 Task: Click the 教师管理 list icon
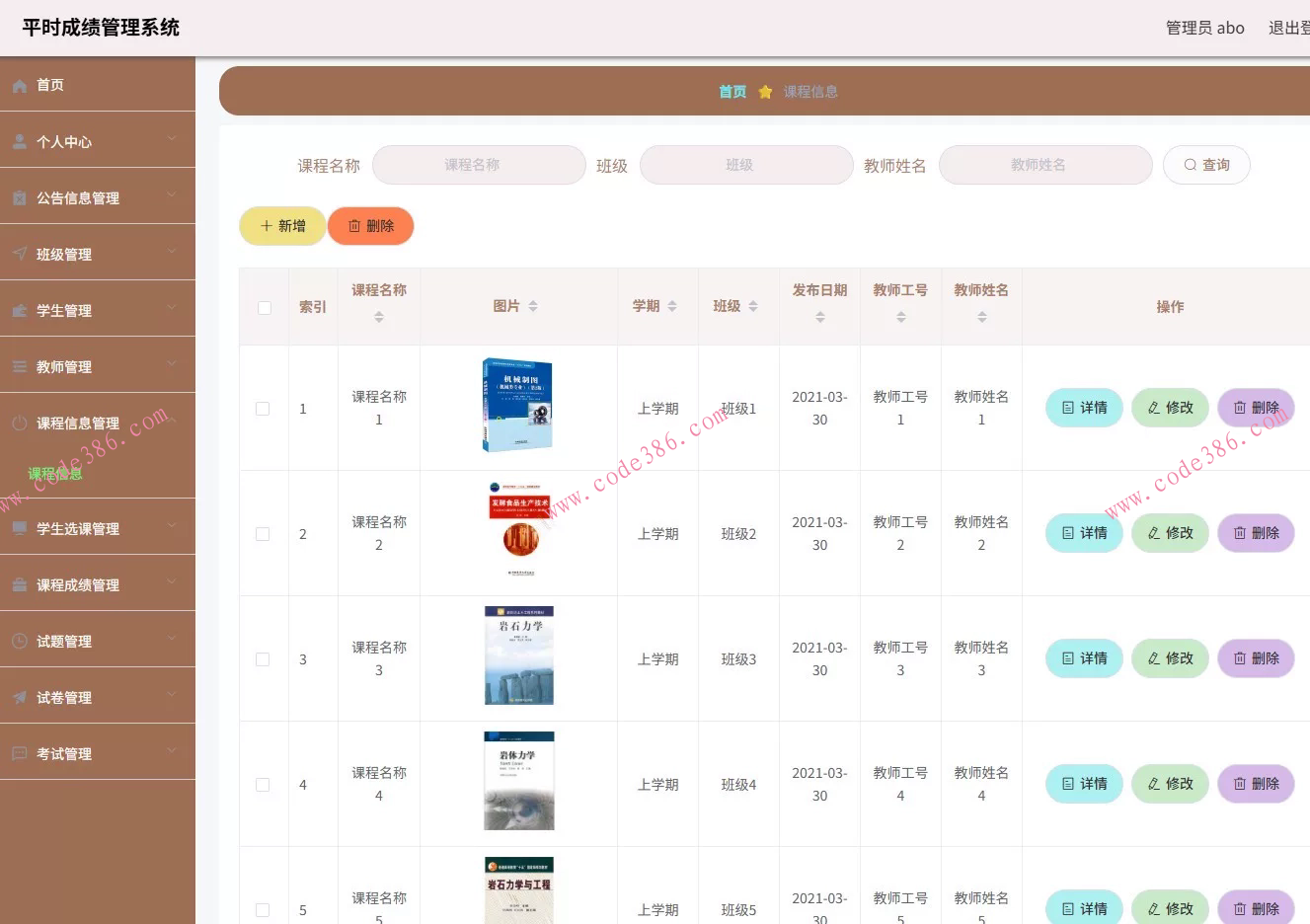(21, 365)
